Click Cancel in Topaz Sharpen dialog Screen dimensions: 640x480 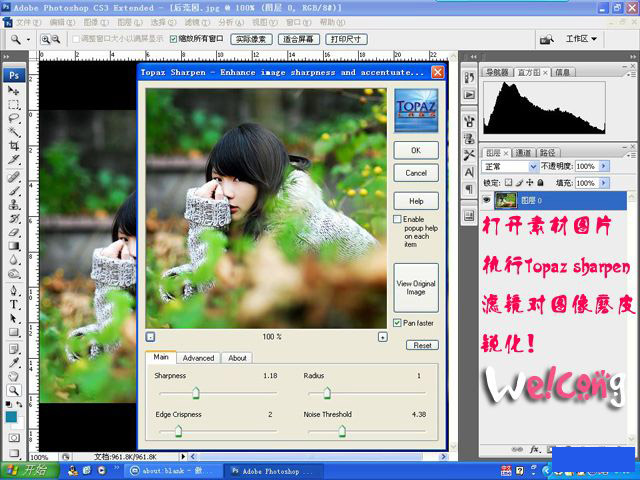pyautogui.click(x=416, y=173)
